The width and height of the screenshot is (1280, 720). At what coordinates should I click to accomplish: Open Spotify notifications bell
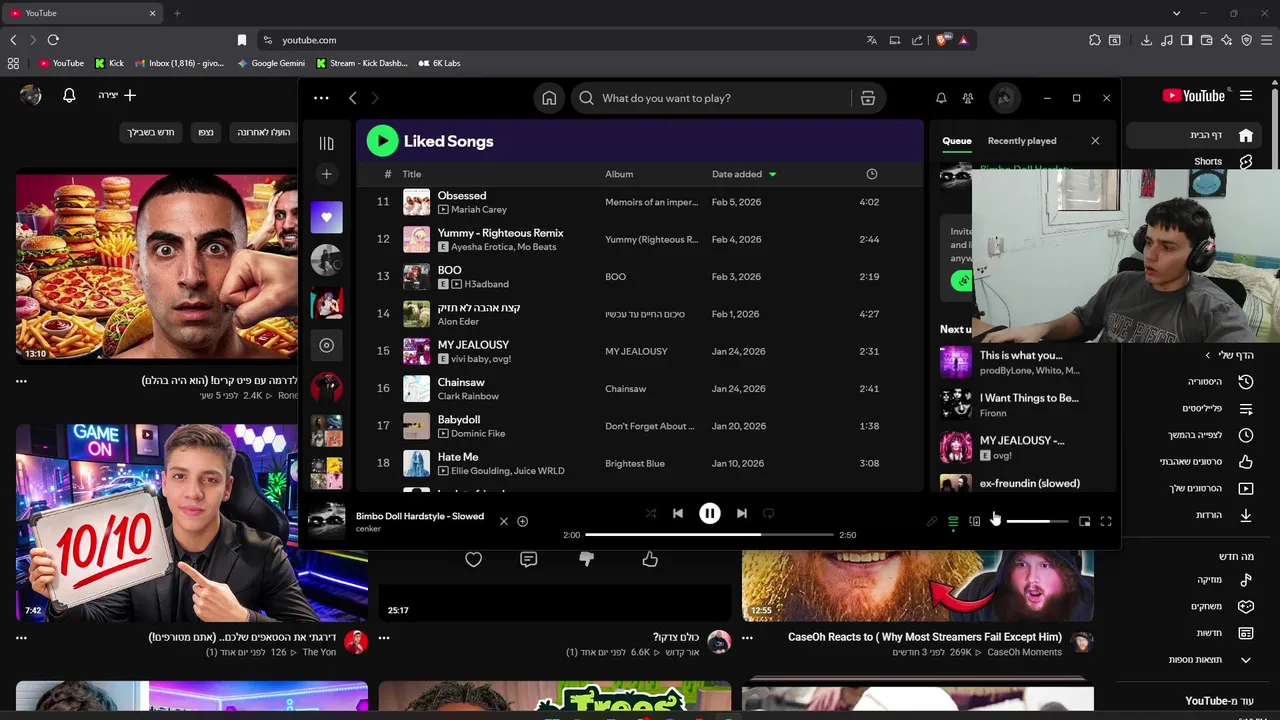941,98
